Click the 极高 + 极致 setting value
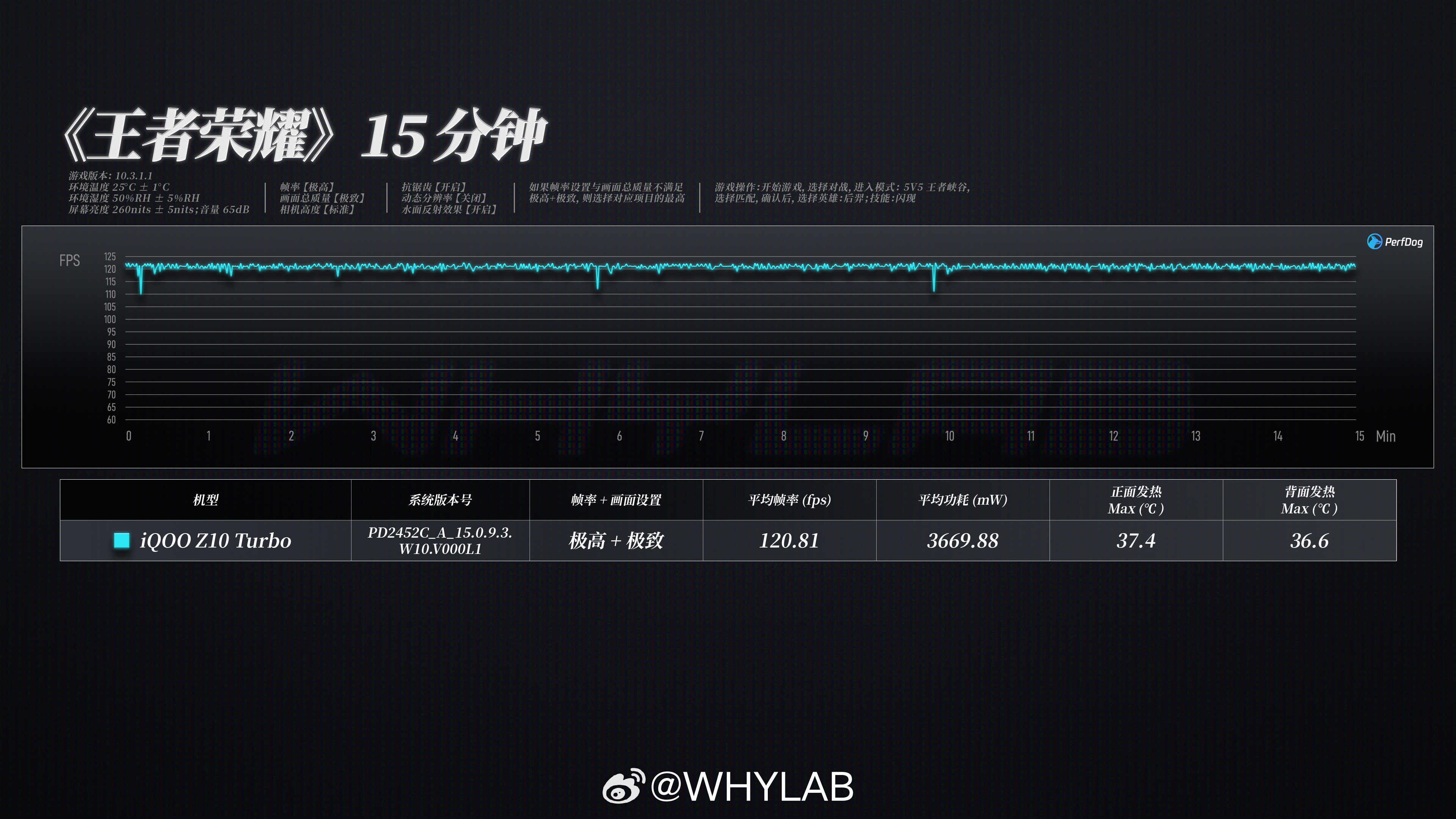The height and width of the screenshot is (819, 1456). point(616,541)
